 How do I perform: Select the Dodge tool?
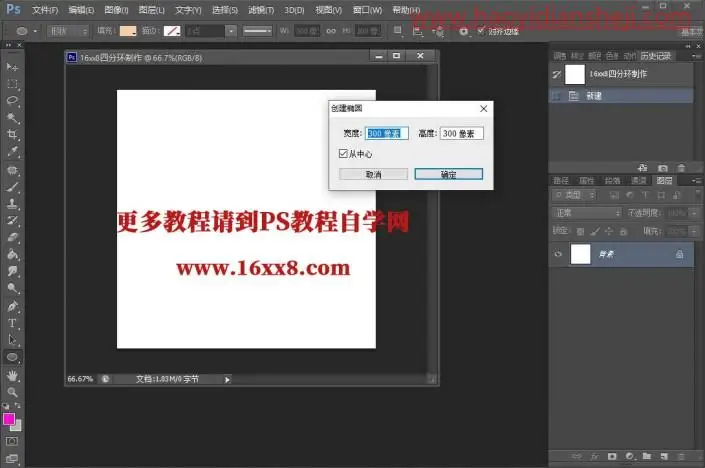coord(12,288)
